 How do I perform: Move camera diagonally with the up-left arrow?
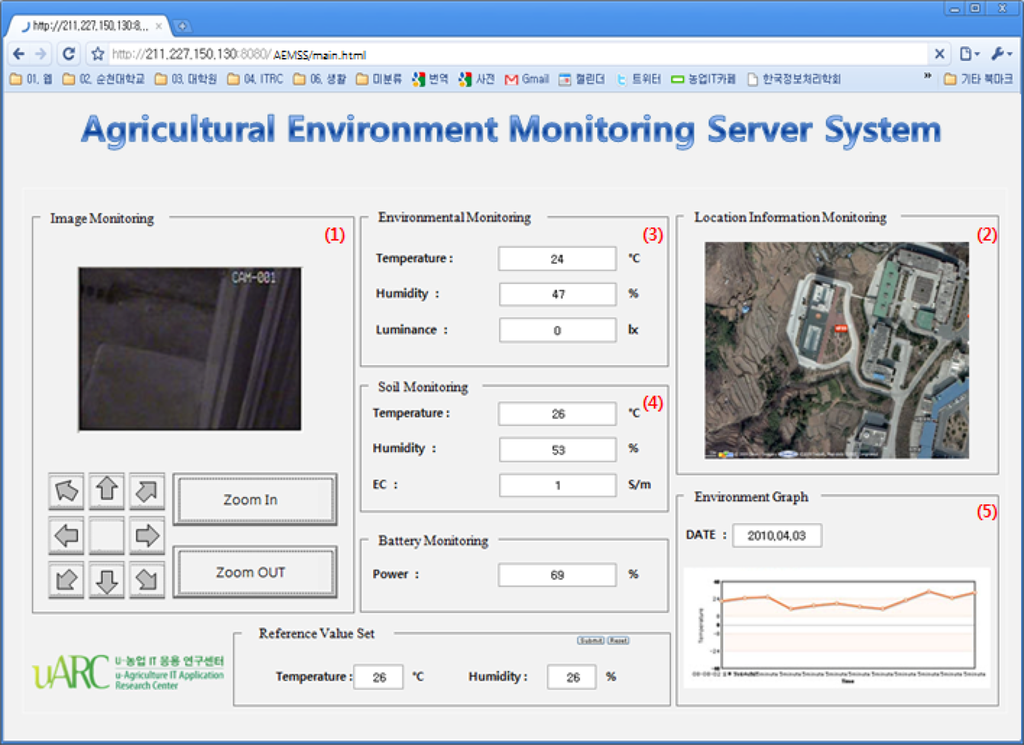pos(66,491)
